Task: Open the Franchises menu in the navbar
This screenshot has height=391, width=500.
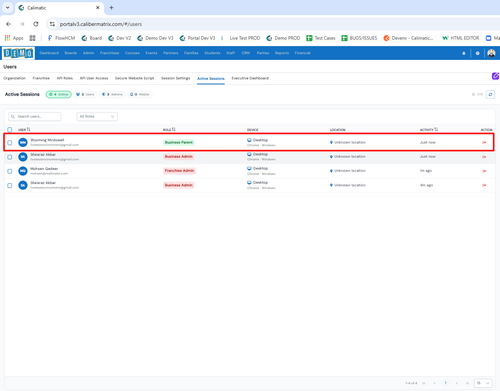Action: tap(109, 53)
